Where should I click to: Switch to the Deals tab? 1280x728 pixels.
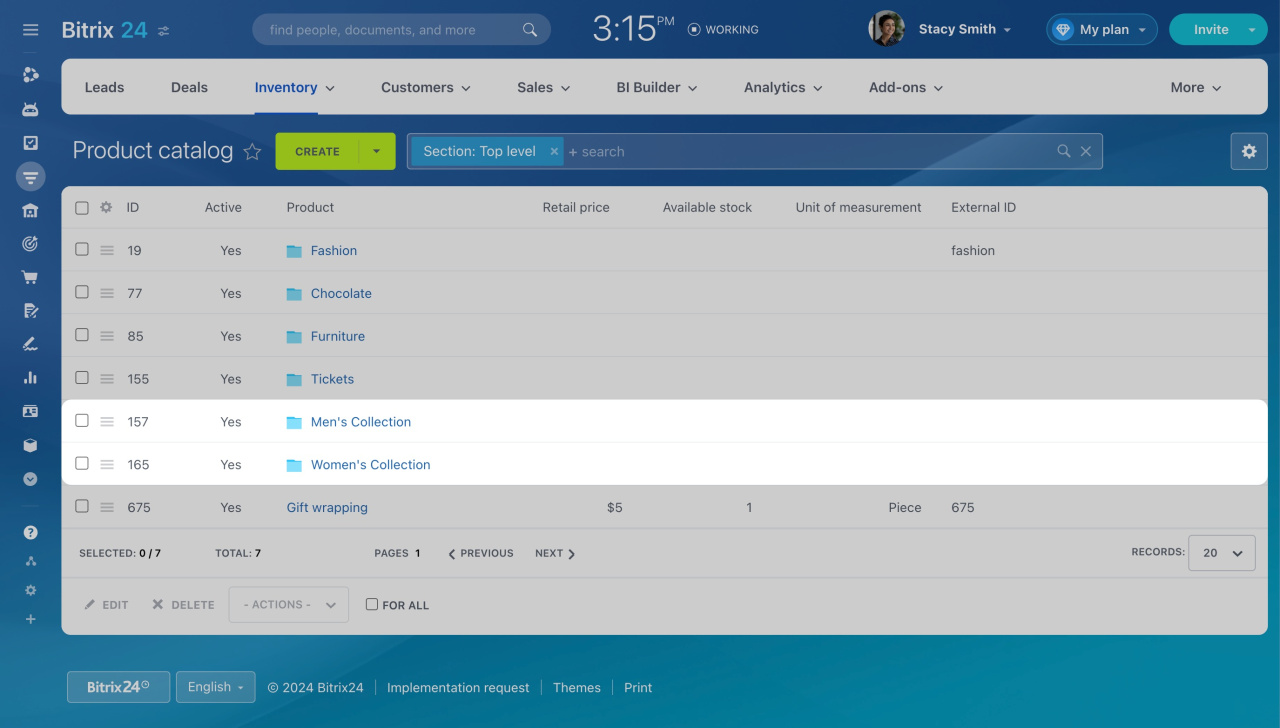[189, 88]
